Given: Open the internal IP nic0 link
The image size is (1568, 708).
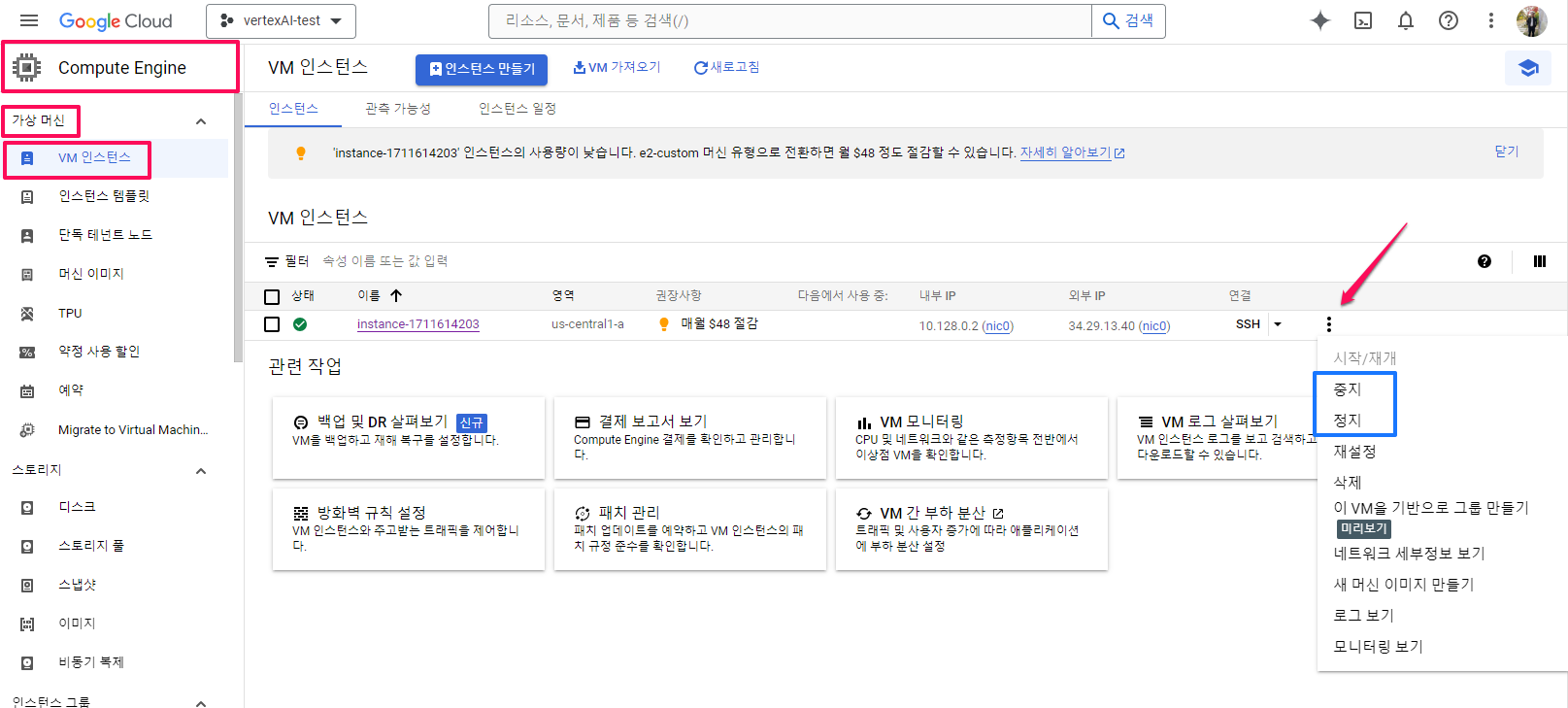Looking at the screenshot, I should [997, 326].
